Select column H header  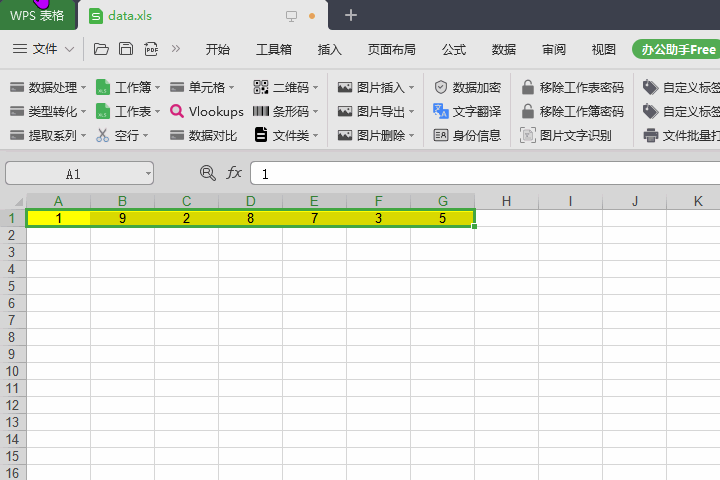coord(506,201)
